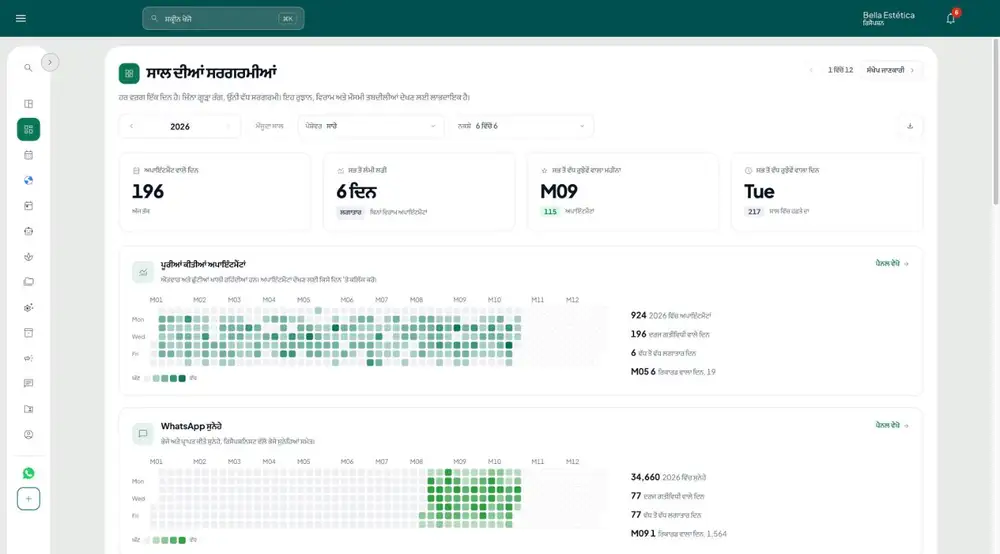Click the 'ਲਗਾਤਾਰ' badge in streak card

[x=350, y=212]
